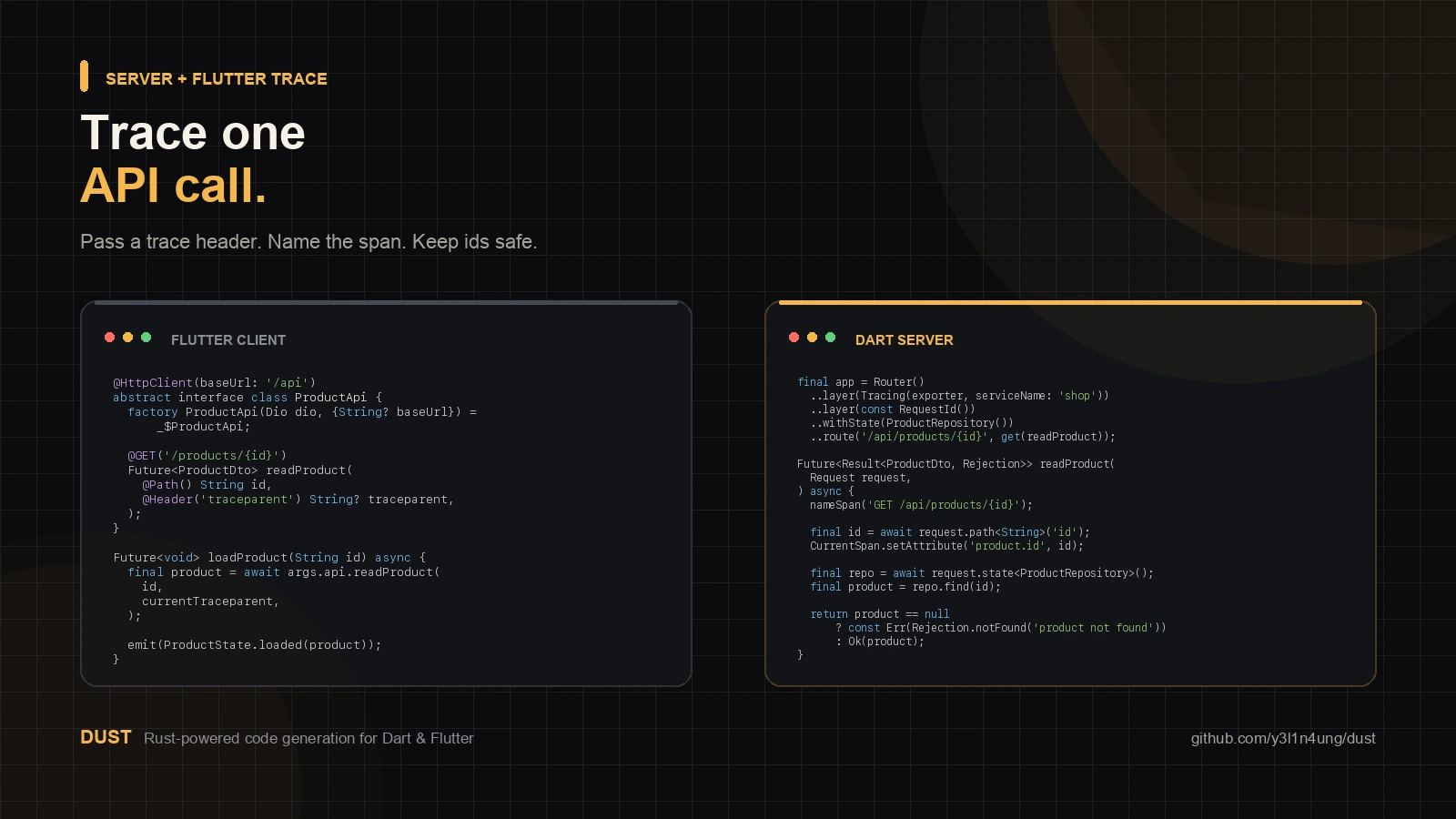Click the CurrentSpan.setAttribute line
1456x819 pixels.
point(947,546)
